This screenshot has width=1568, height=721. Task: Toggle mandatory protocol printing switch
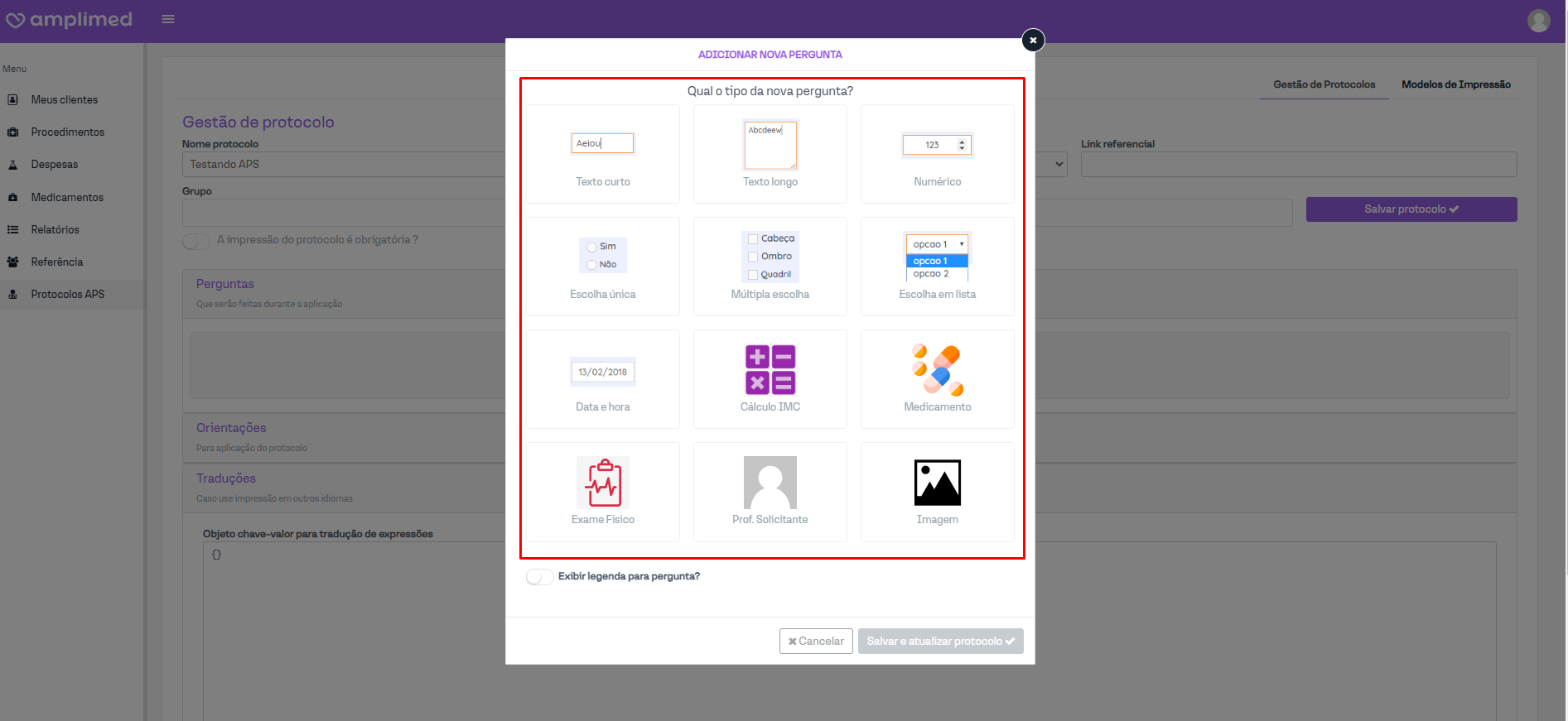tap(196, 241)
